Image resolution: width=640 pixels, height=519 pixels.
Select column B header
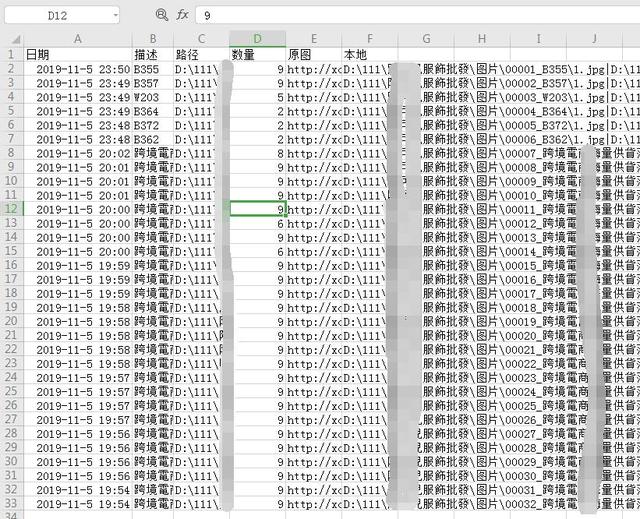pyautogui.click(x=153, y=39)
